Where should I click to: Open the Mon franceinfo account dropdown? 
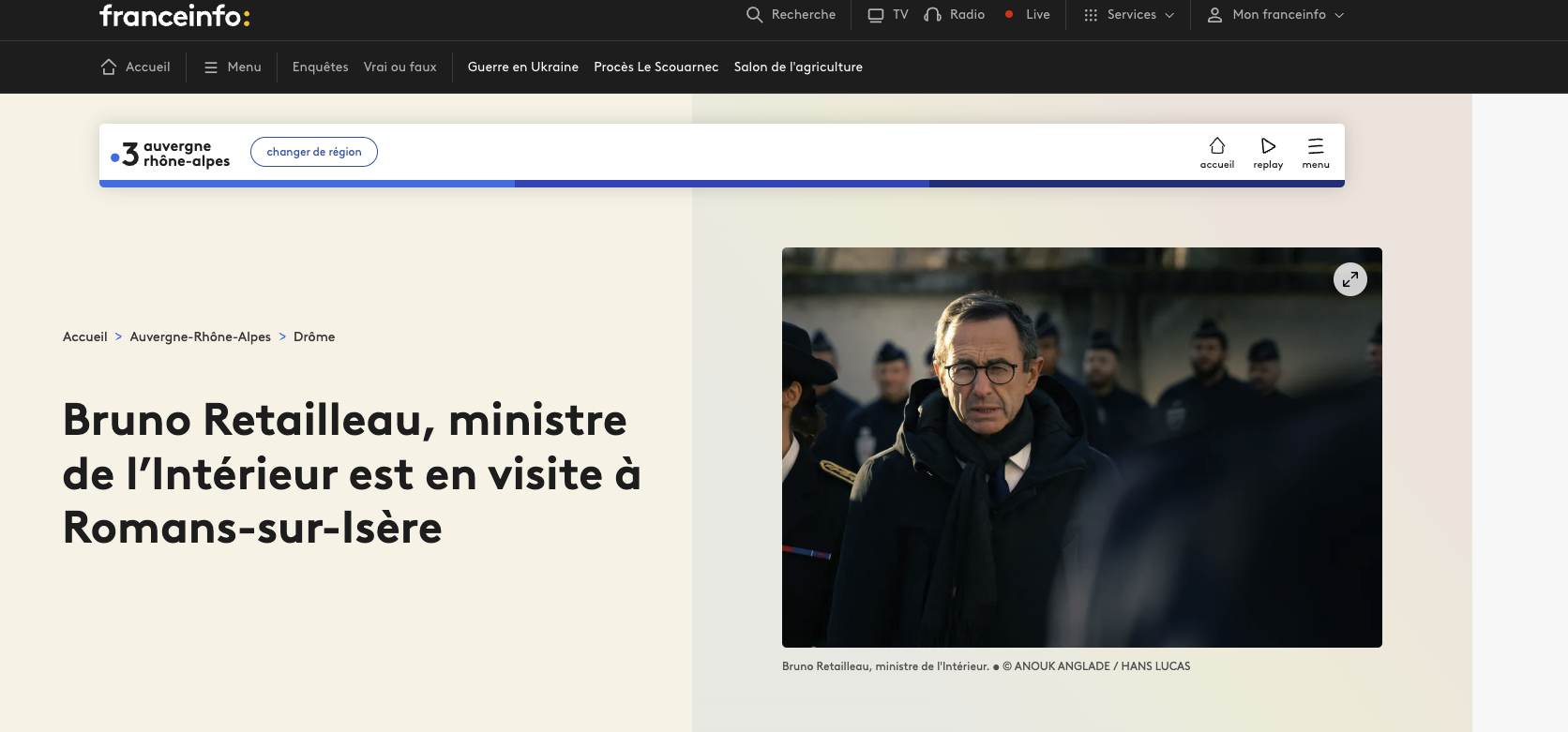pos(1275,15)
